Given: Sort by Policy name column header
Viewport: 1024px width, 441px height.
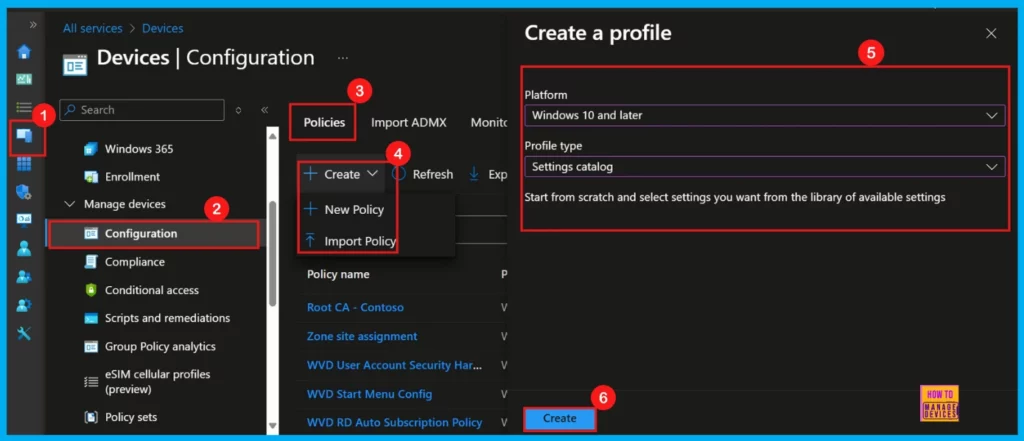Looking at the screenshot, I should [x=338, y=274].
